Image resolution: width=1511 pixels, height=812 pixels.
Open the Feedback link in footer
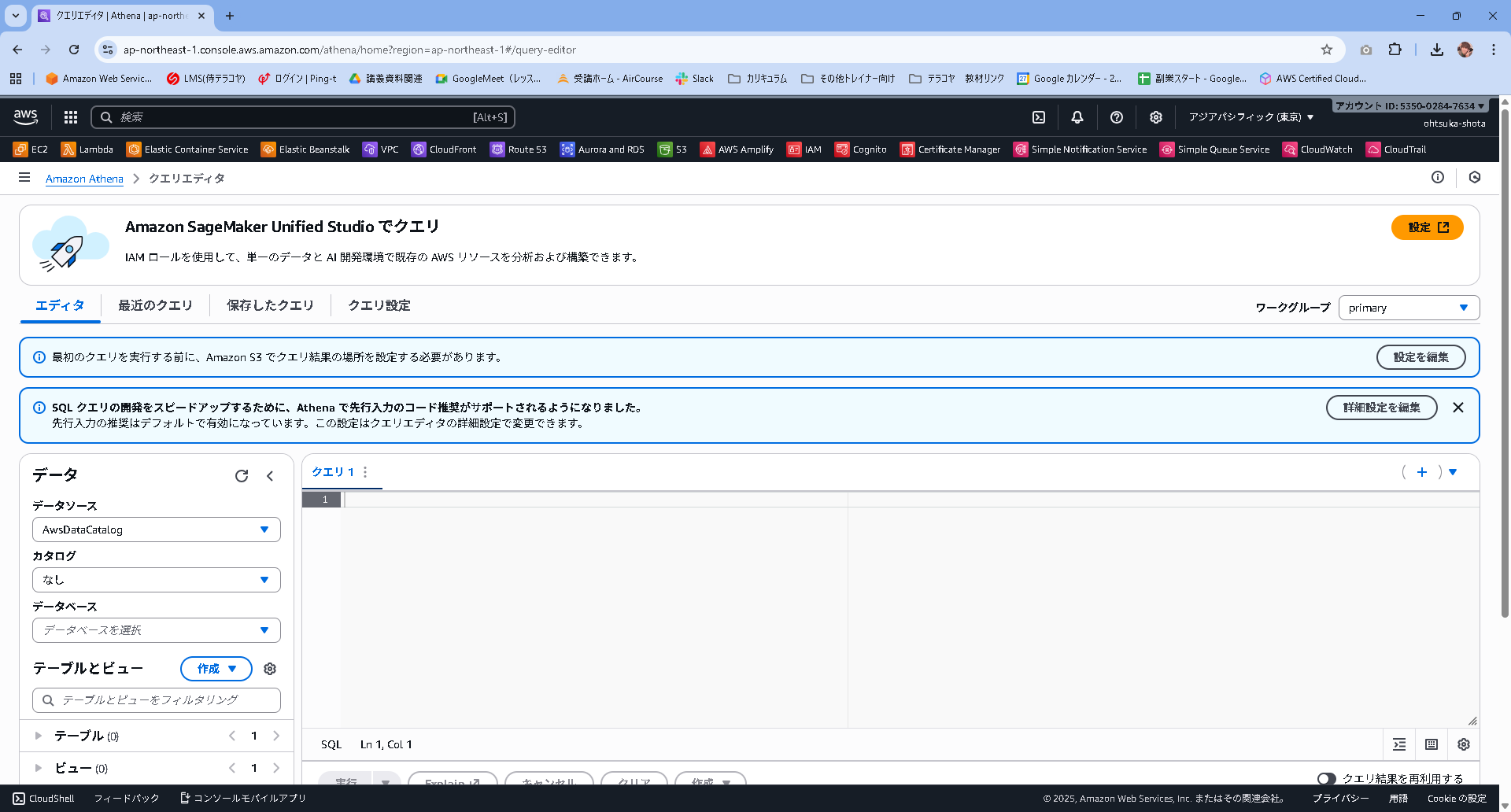[127, 799]
